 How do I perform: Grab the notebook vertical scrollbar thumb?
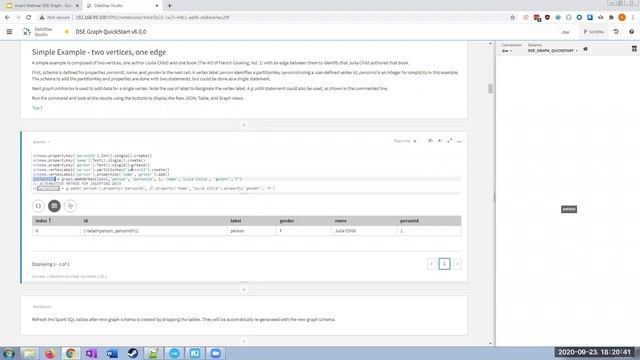(x=490, y=89)
